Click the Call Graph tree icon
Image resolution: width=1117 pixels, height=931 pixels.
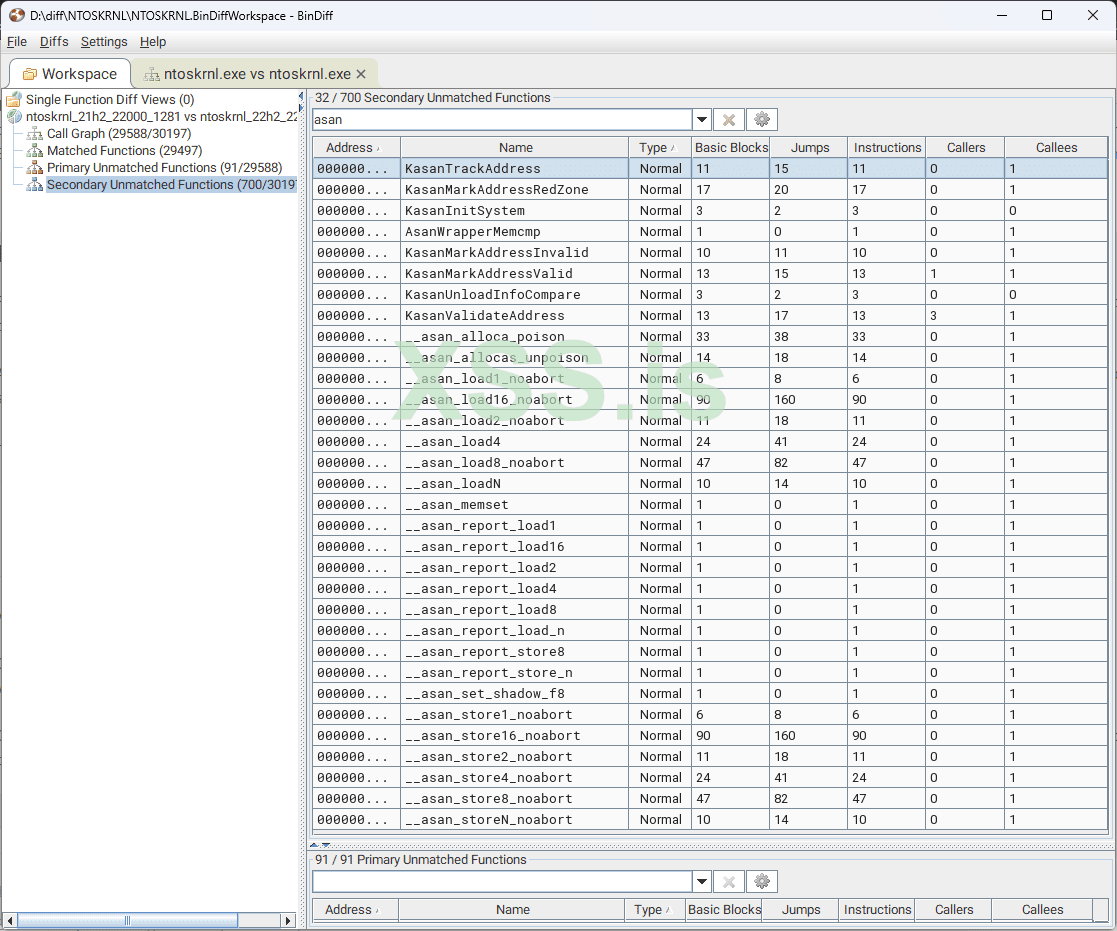(x=35, y=134)
